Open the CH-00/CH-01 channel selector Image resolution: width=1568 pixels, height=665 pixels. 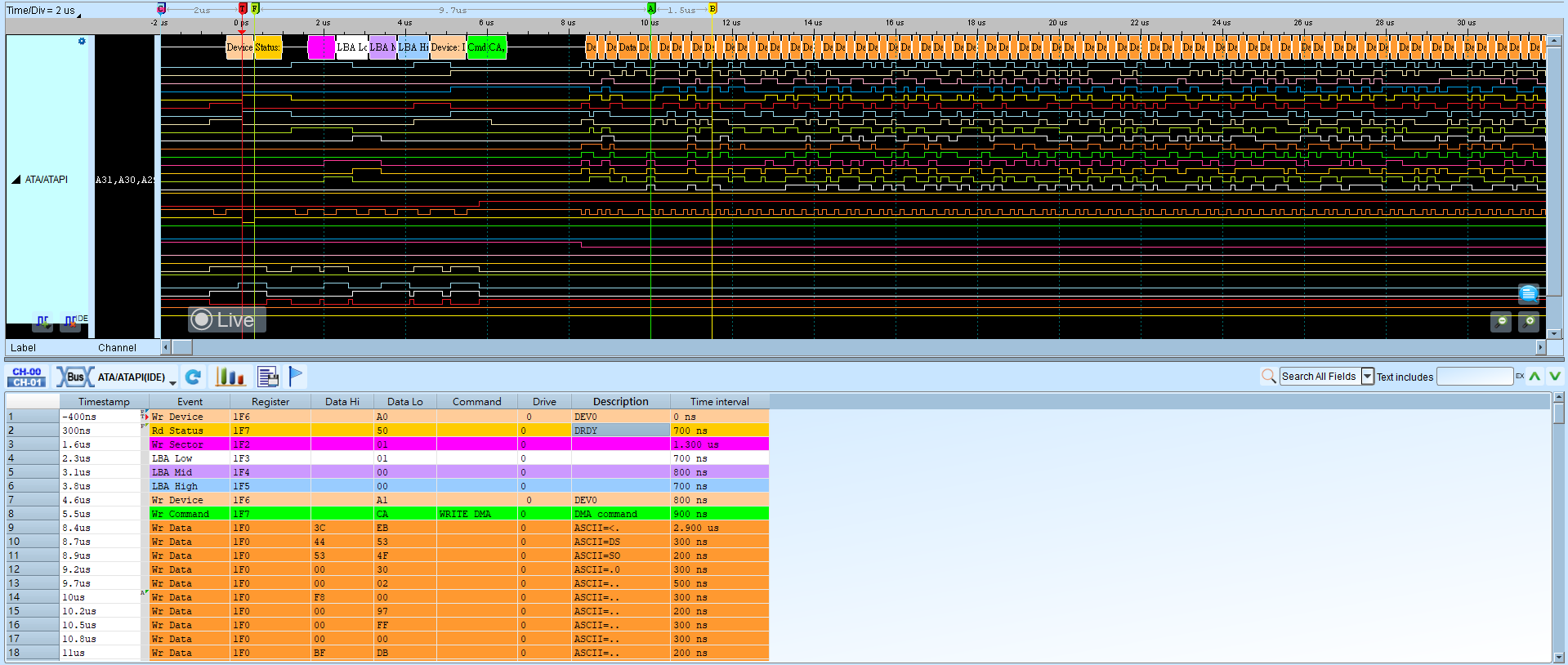click(x=27, y=377)
